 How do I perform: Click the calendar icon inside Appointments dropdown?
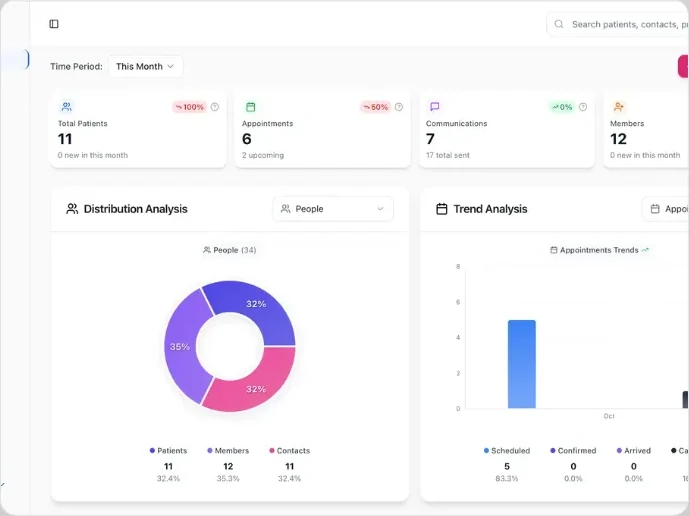(655, 209)
